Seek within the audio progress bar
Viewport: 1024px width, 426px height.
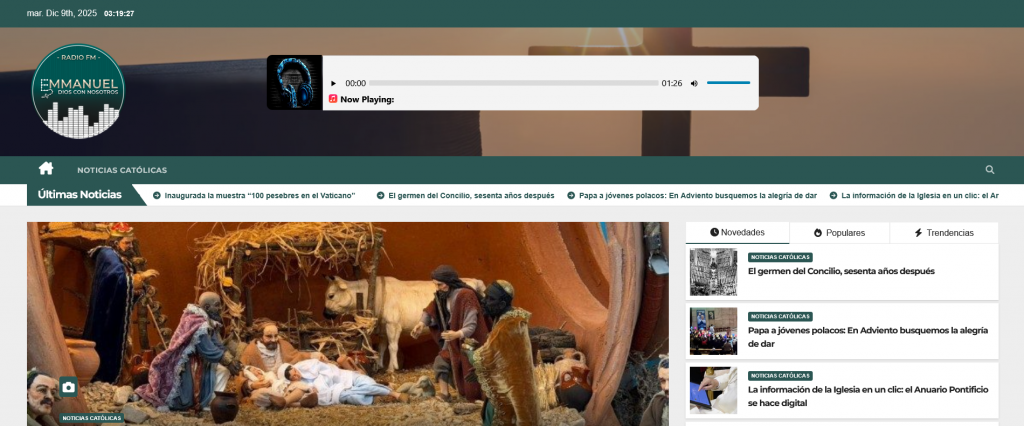click(513, 83)
